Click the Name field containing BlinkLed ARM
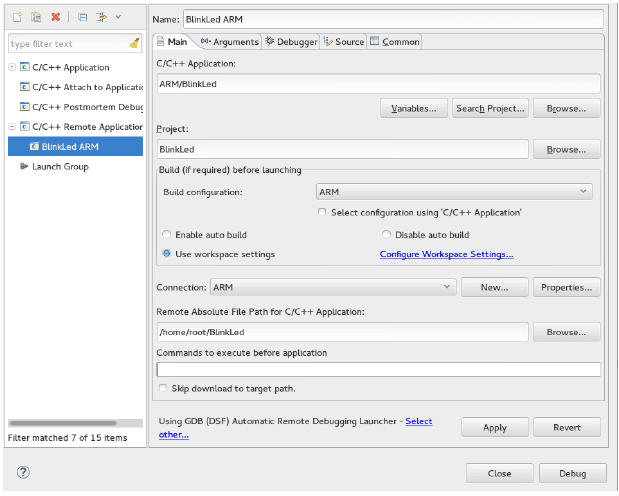Image resolution: width=619 pixels, height=496 pixels. (x=393, y=19)
